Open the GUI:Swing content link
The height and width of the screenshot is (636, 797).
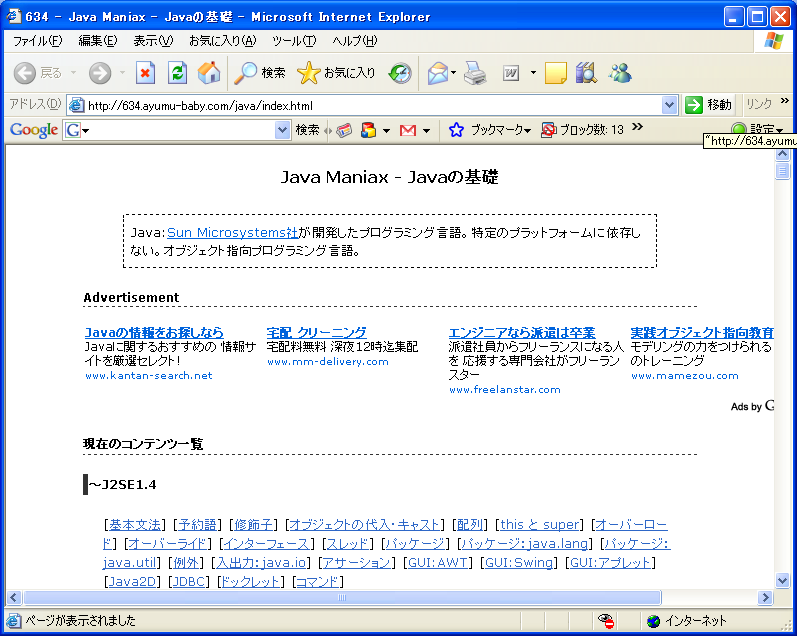[518, 563]
